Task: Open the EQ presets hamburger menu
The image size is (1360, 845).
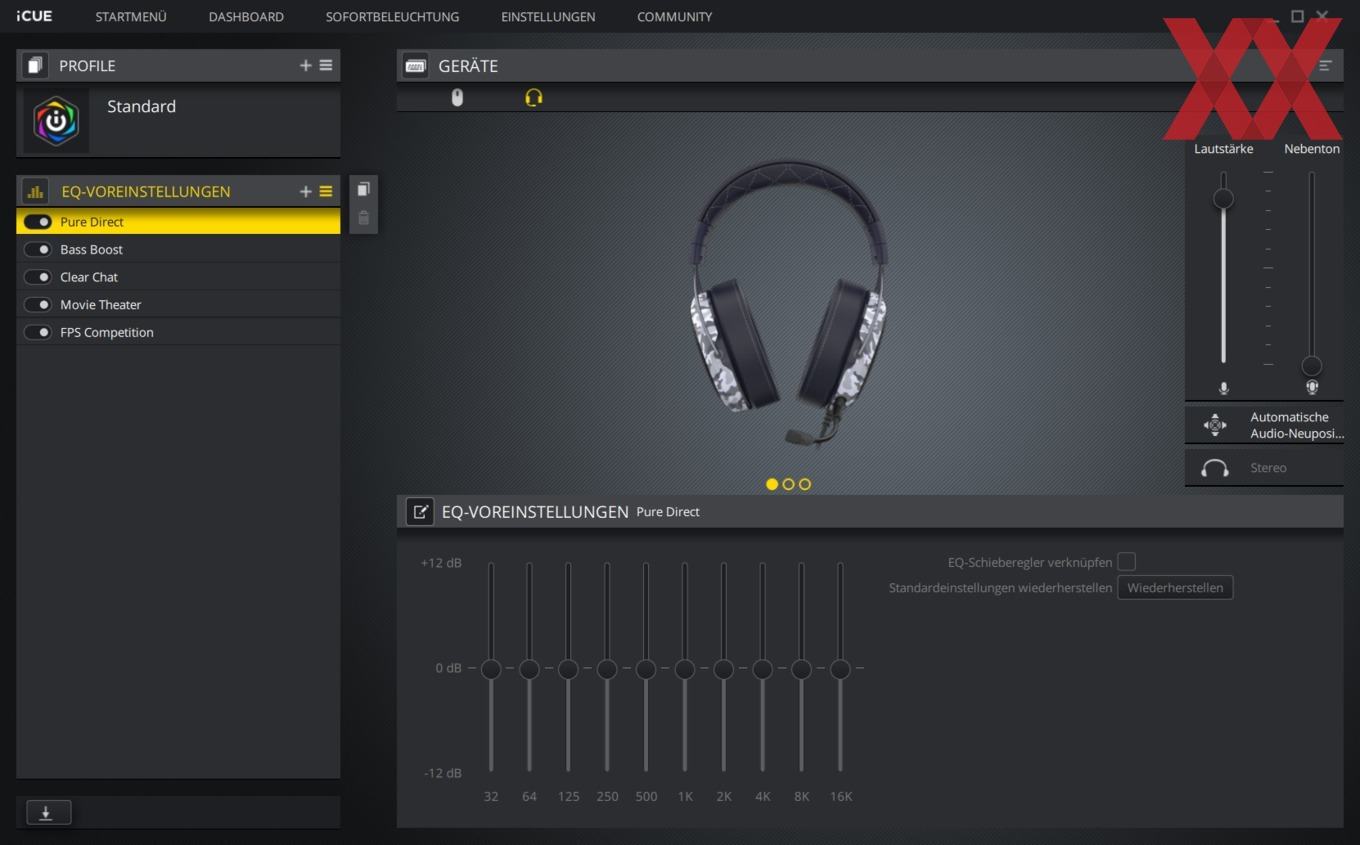Action: click(x=326, y=192)
